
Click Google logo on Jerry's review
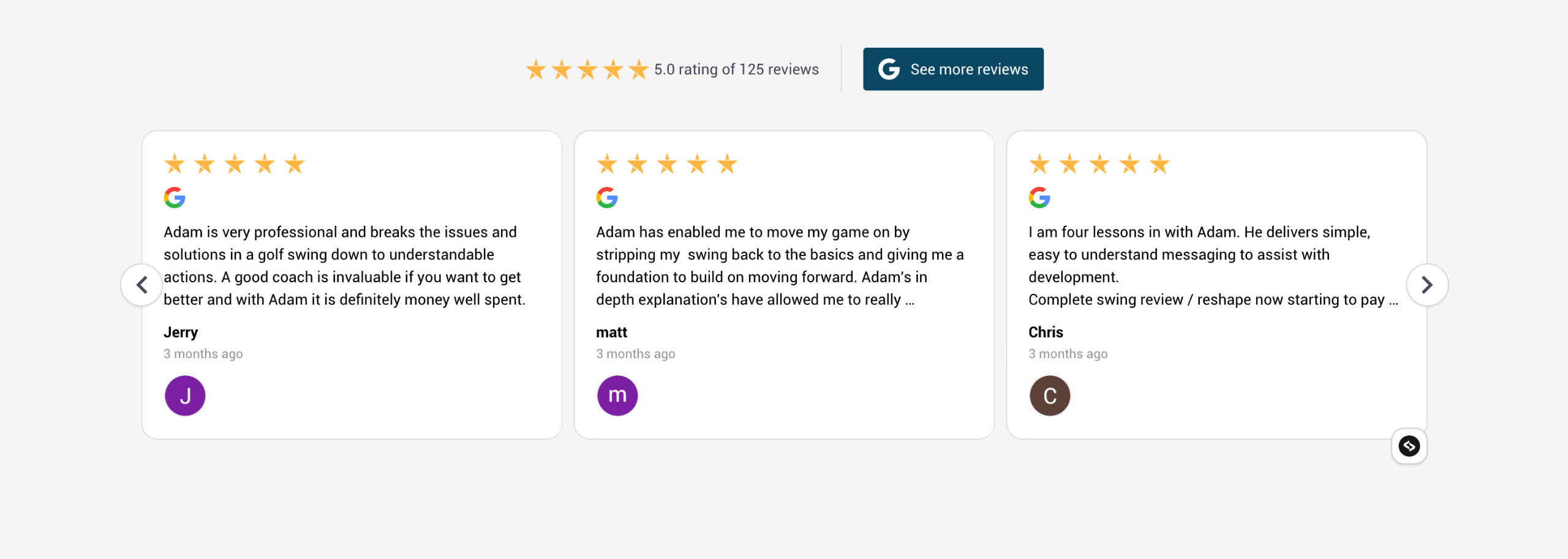(x=175, y=198)
